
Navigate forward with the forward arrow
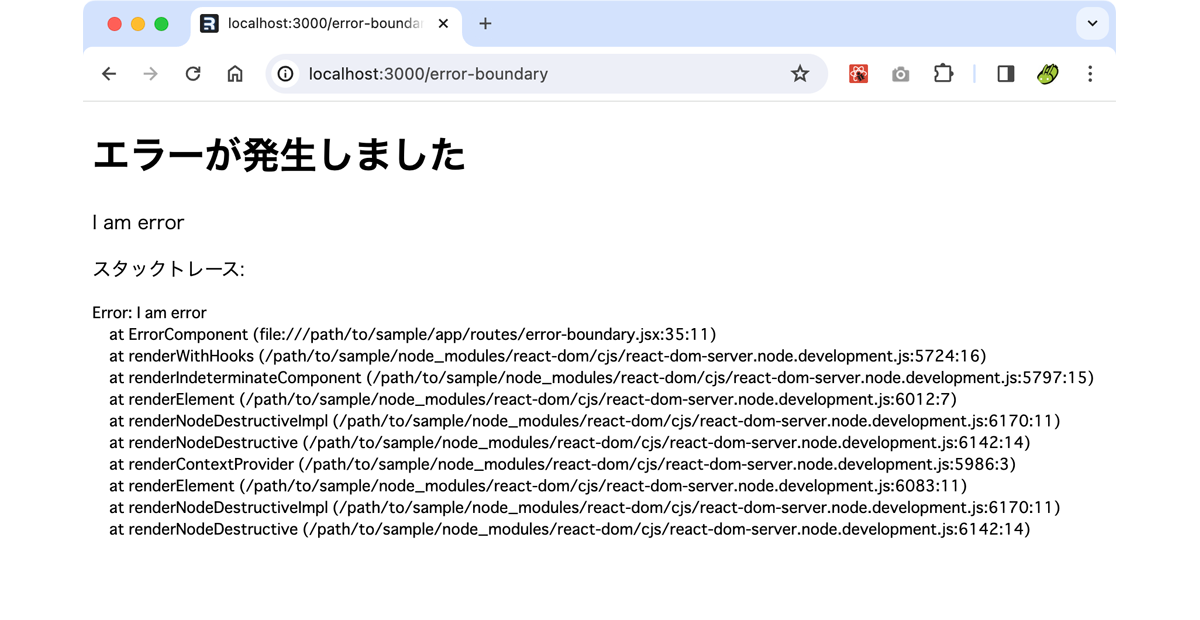[x=150, y=73]
